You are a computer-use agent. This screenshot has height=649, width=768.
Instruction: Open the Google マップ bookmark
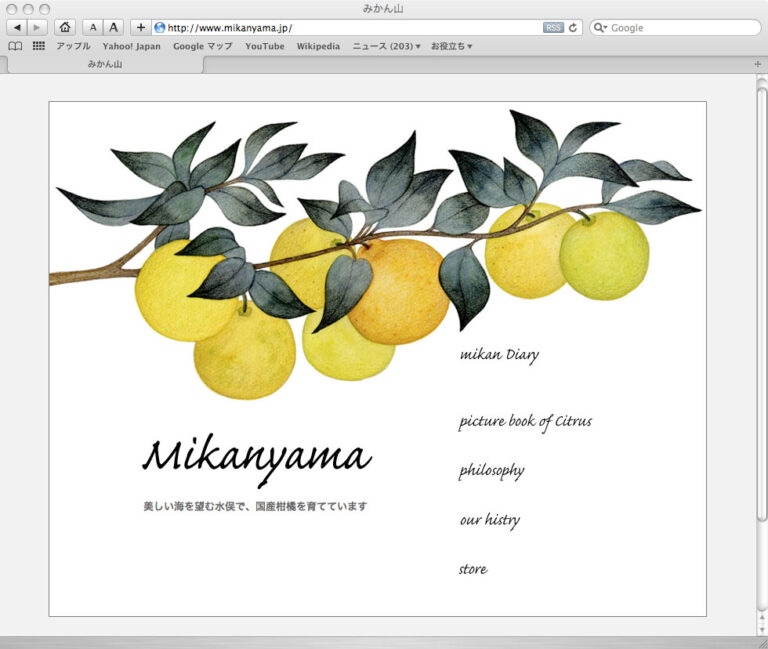coord(202,46)
